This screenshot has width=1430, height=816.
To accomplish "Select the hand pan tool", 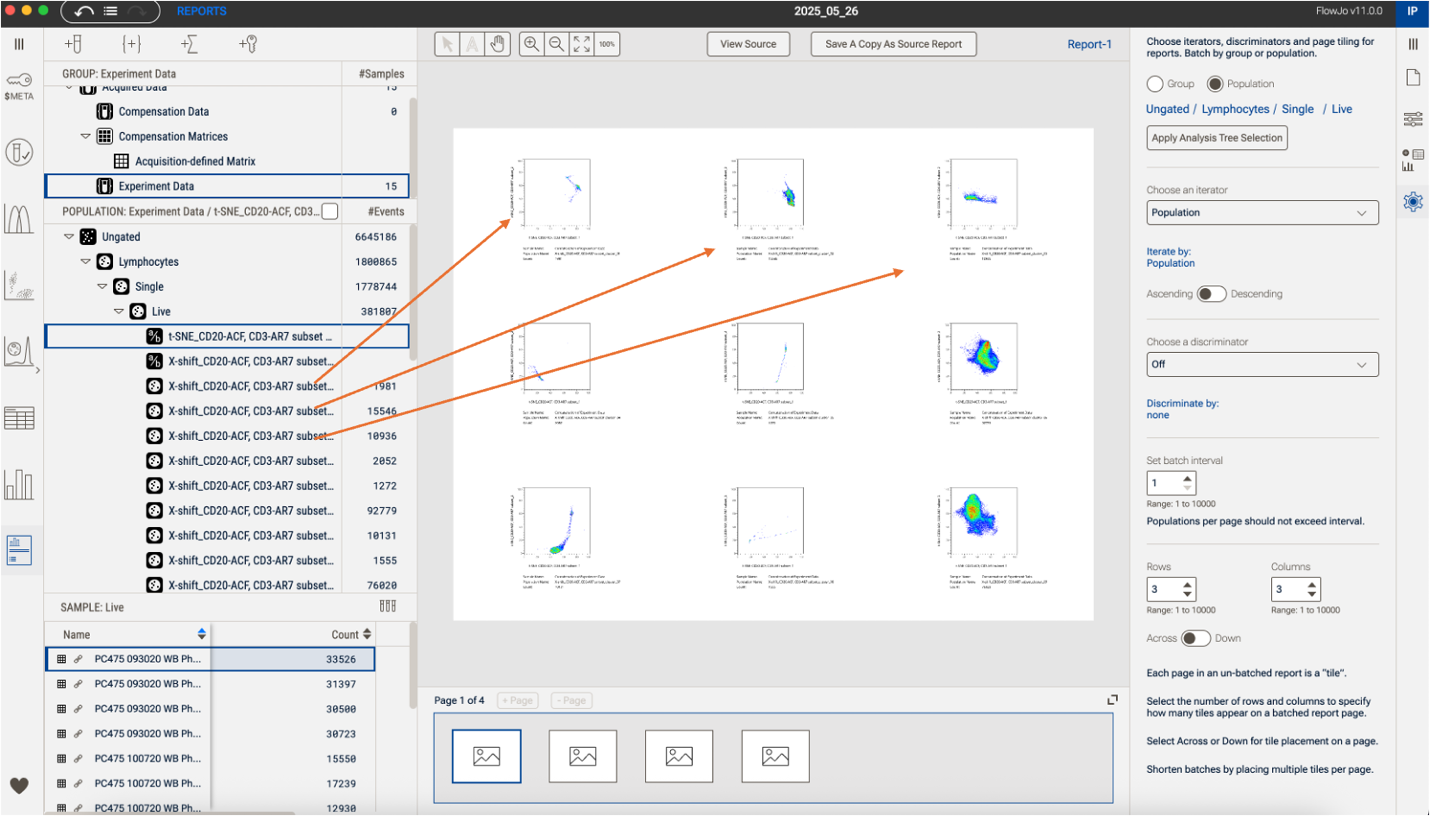I will click(x=497, y=44).
